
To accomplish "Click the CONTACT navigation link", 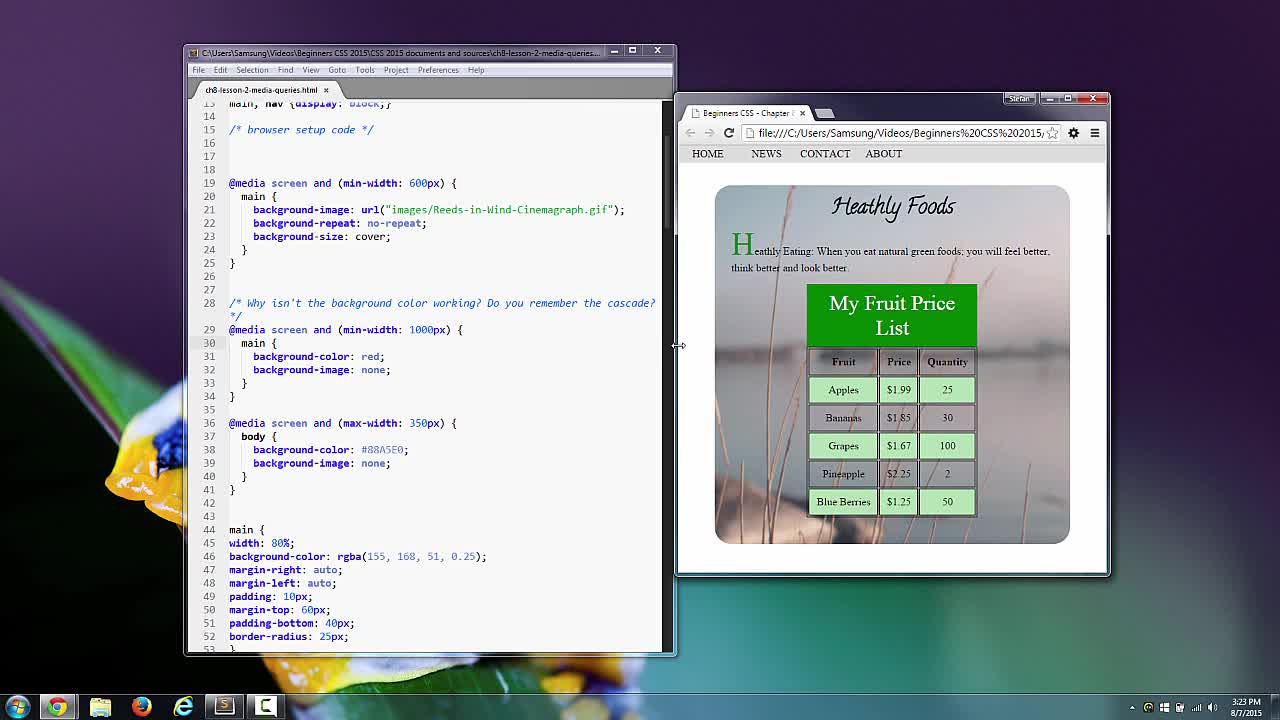I will (825, 154).
